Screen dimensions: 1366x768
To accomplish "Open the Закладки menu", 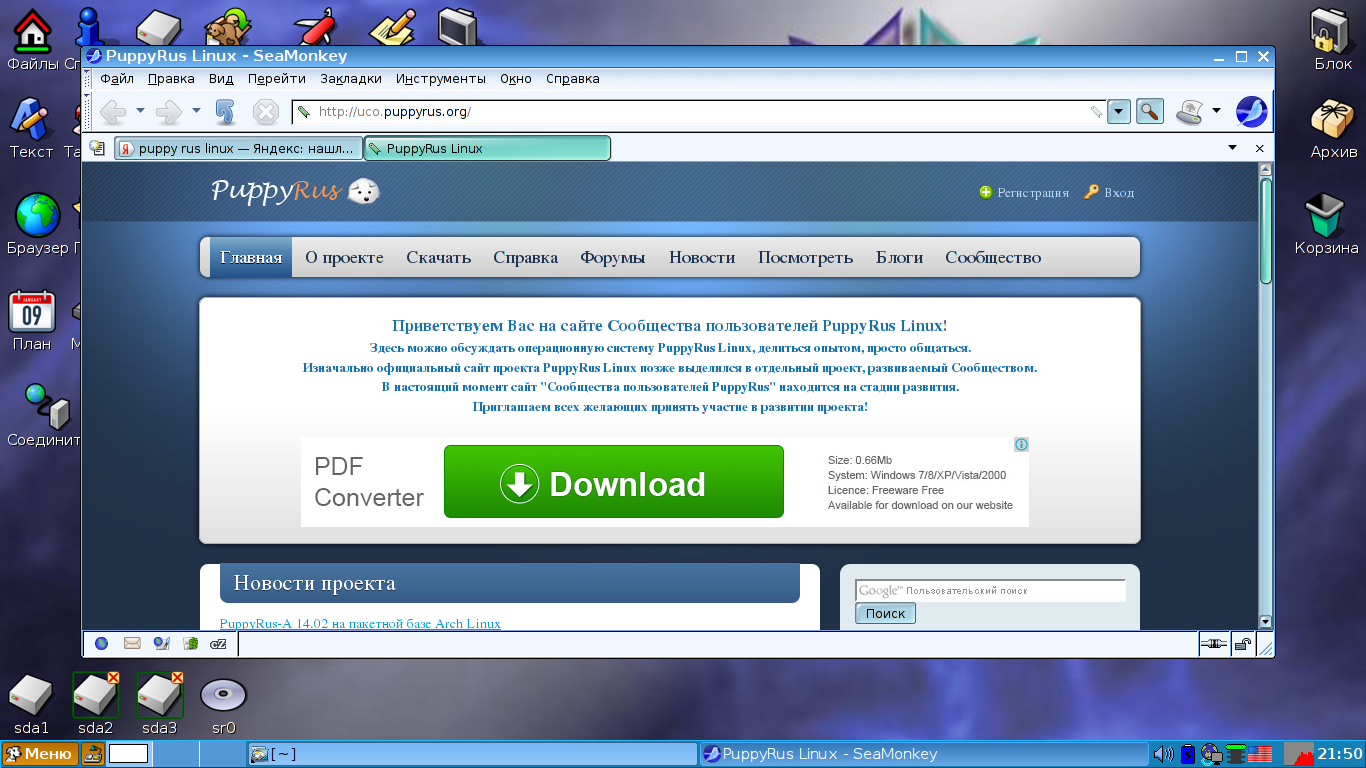I will coord(351,79).
